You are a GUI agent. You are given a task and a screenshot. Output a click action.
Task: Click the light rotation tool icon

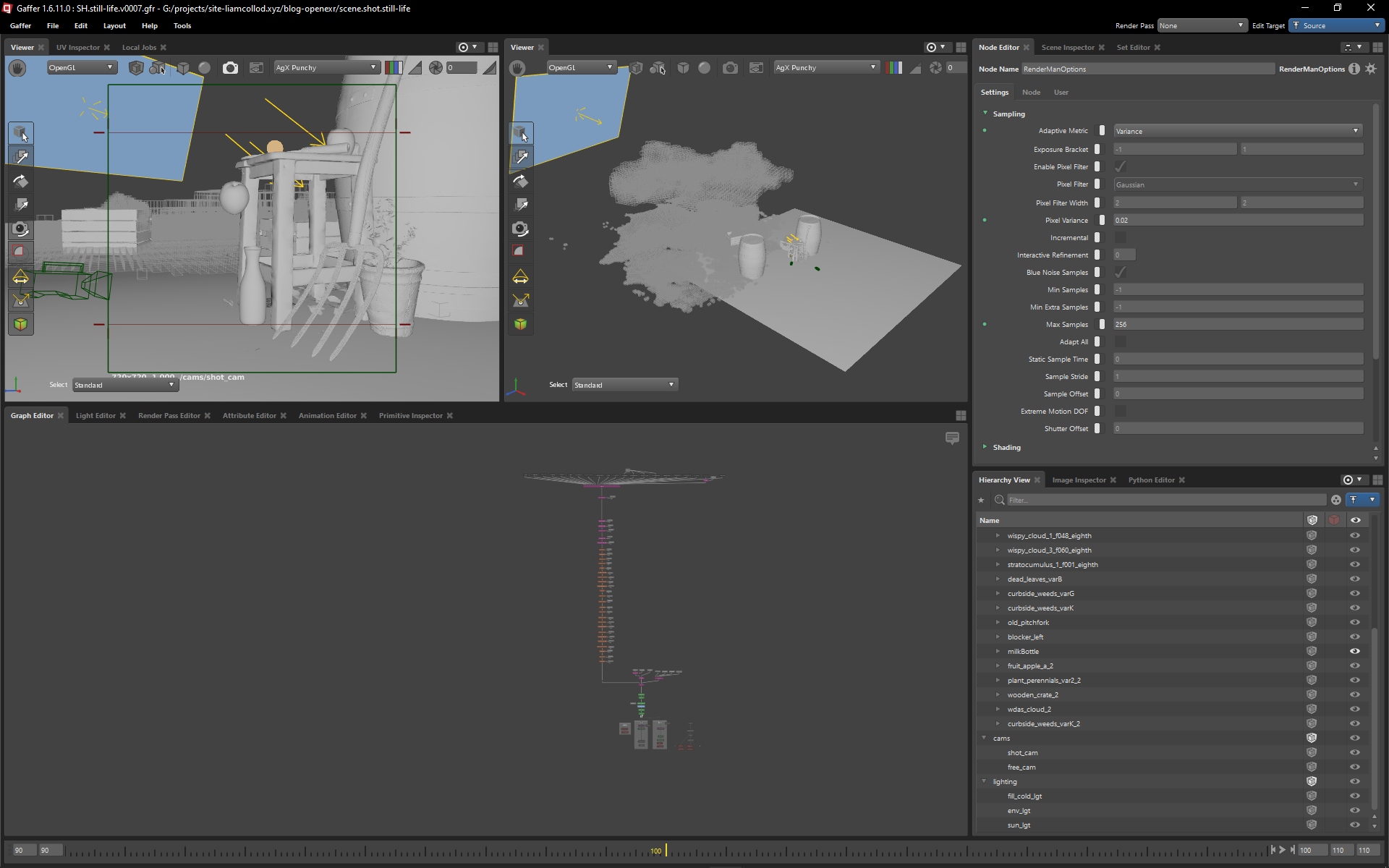20,301
